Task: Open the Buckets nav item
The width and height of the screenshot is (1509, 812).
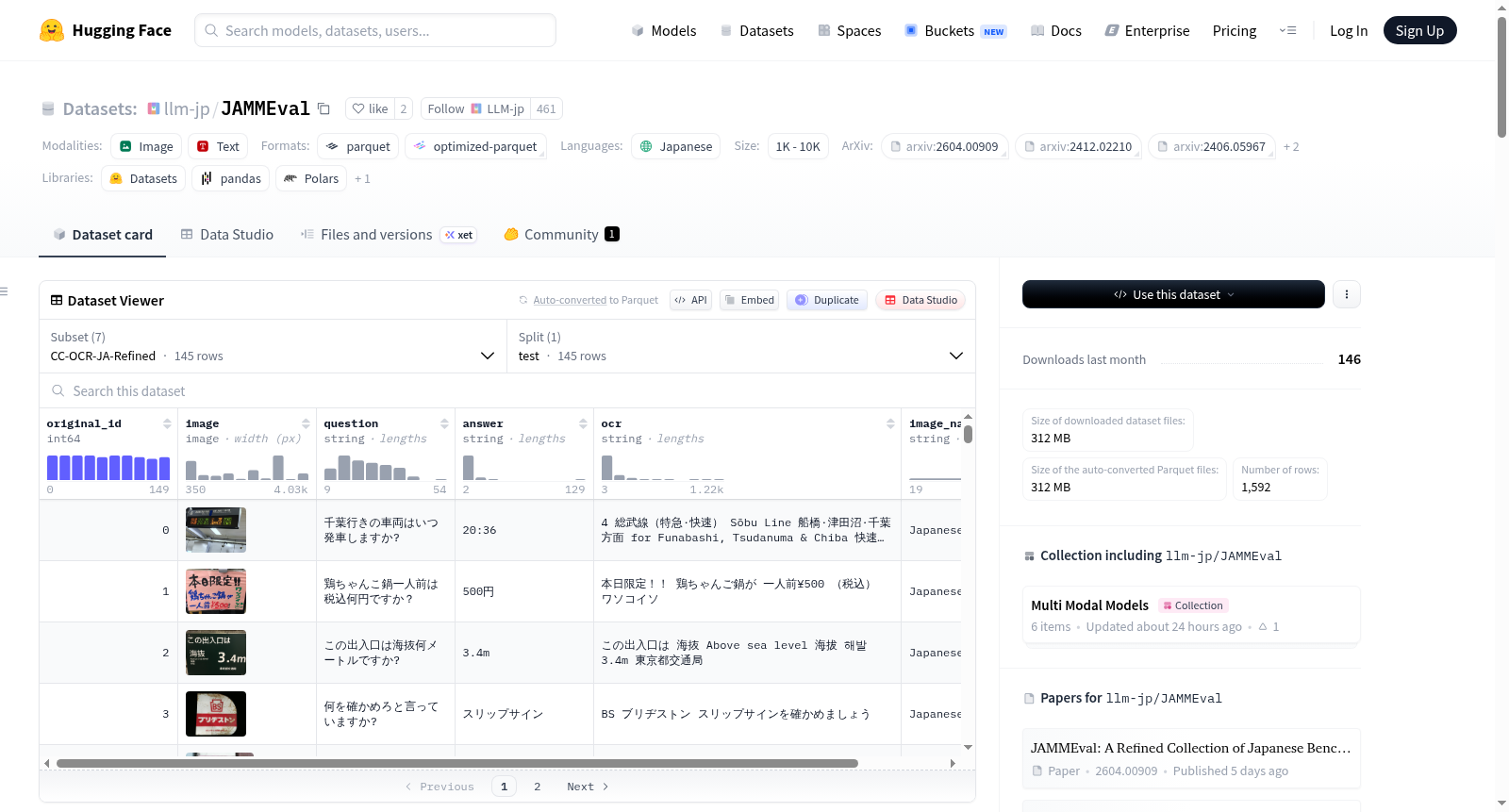Action: (955, 30)
